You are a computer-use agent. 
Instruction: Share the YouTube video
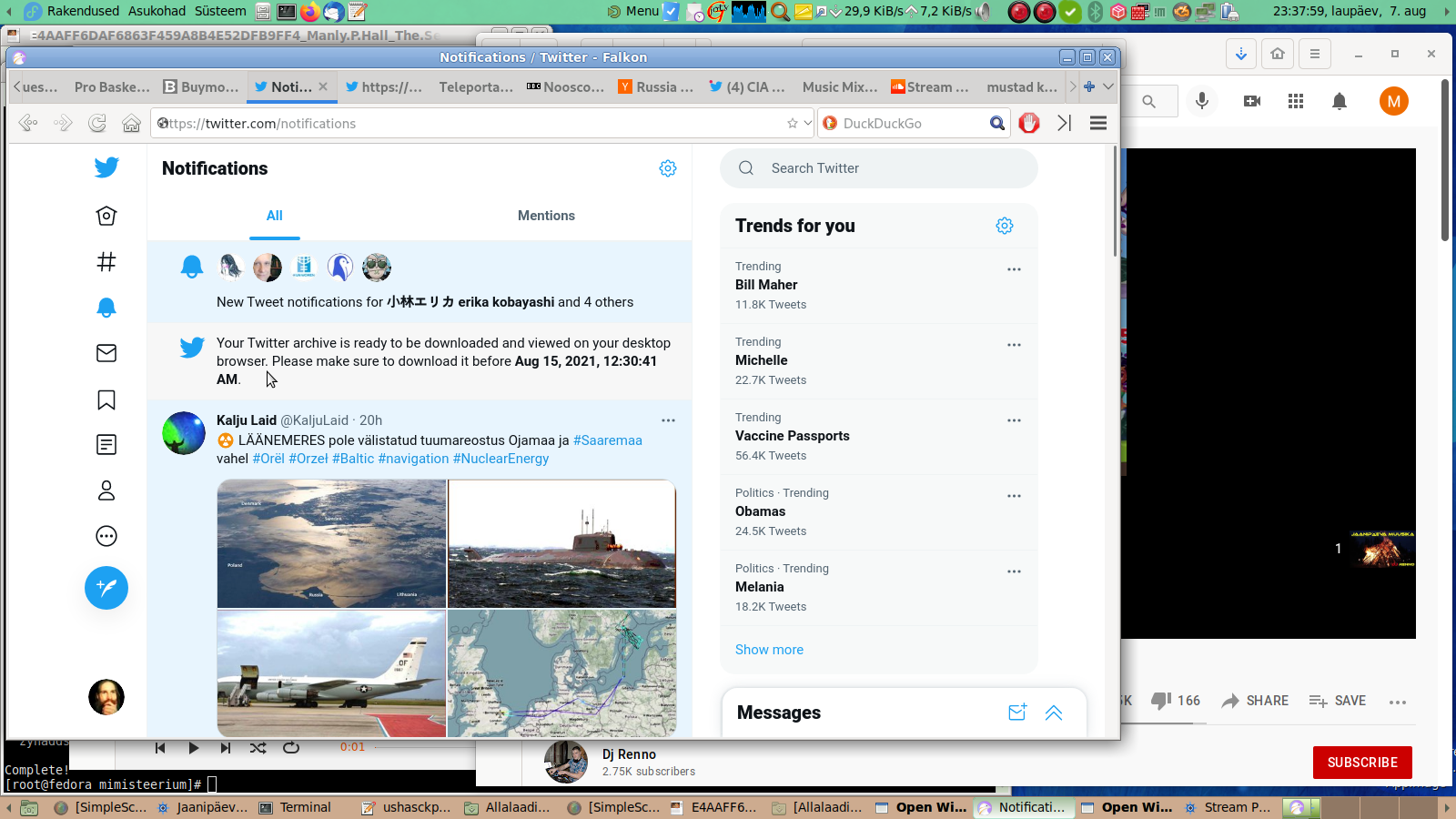pyautogui.click(x=1255, y=701)
